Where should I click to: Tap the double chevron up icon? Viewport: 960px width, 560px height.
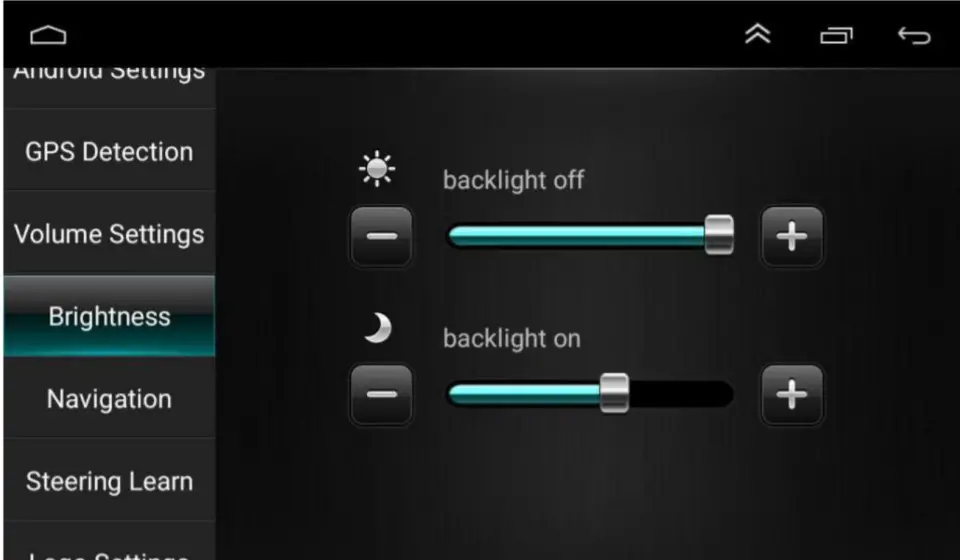(x=757, y=34)
